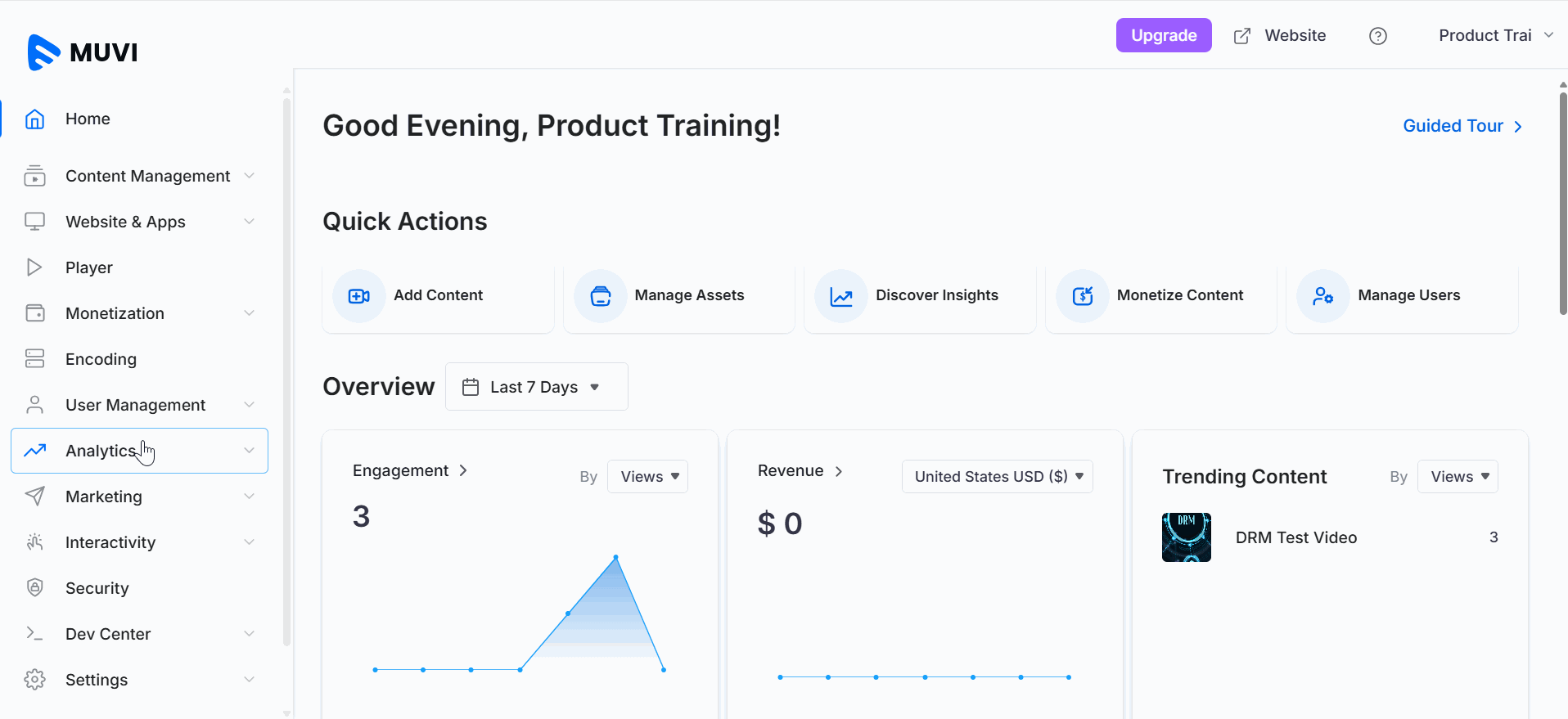Expand the Content Management menu chevron
The width and height of the screenshot is (1568, 719).
pyautogui.click(x=249, y=176)
